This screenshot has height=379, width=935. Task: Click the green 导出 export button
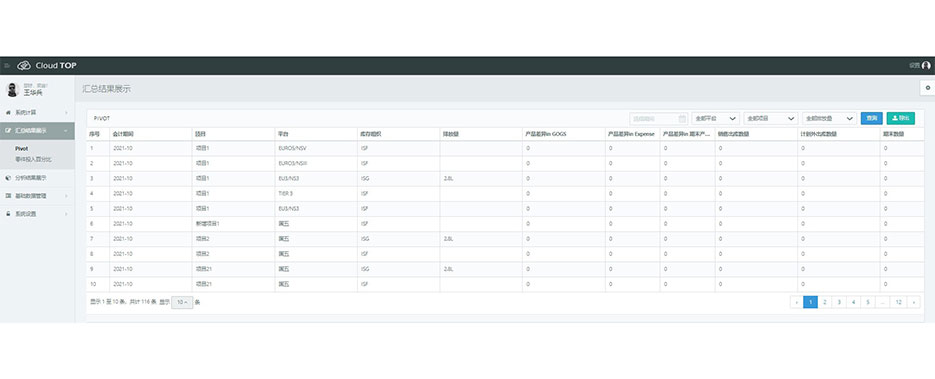point(900,119)
